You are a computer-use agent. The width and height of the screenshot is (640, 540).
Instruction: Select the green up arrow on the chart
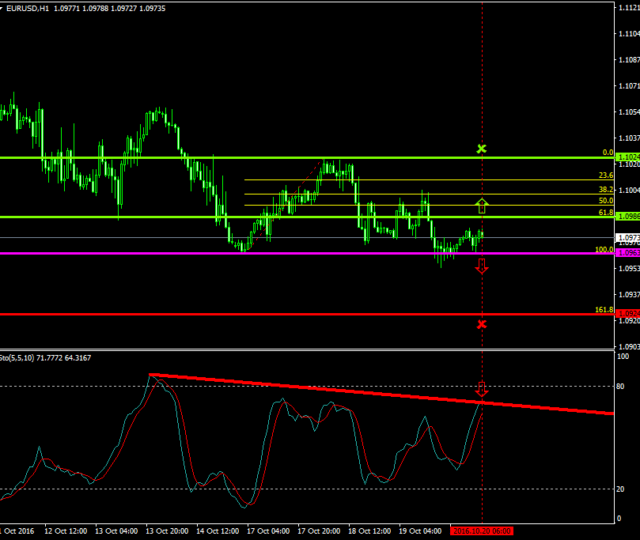[x=482, y=206]
